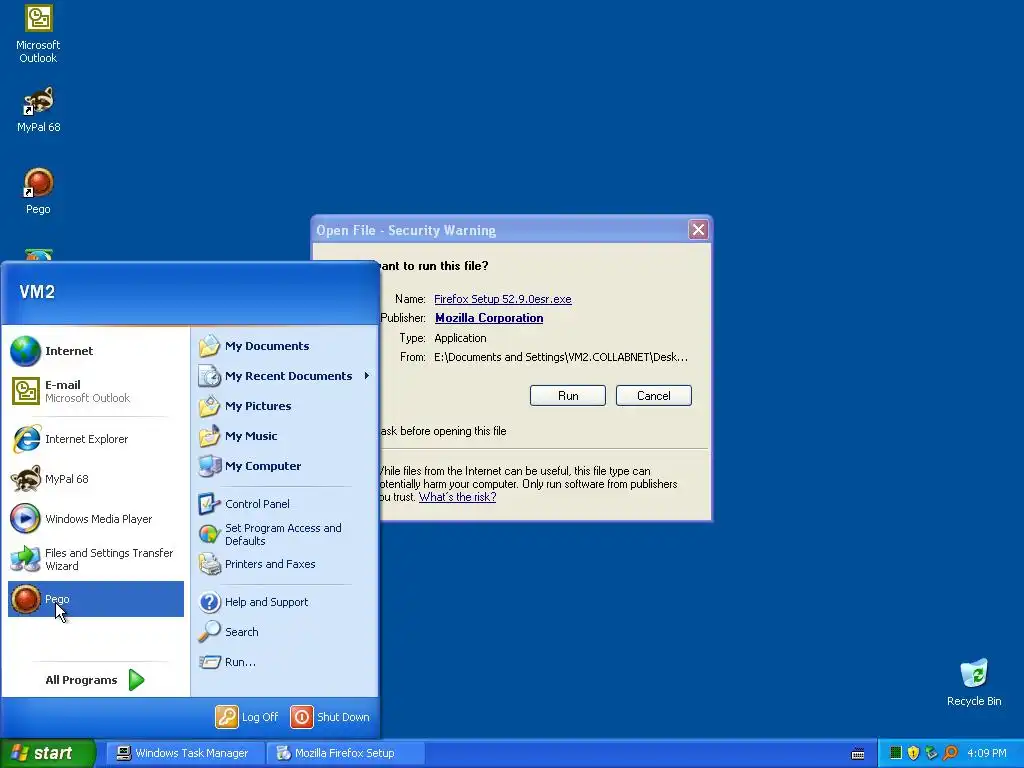Click the green Task Manager CPU tray icon
This screenshot has width=1024, height=768.
coord(896,753)
